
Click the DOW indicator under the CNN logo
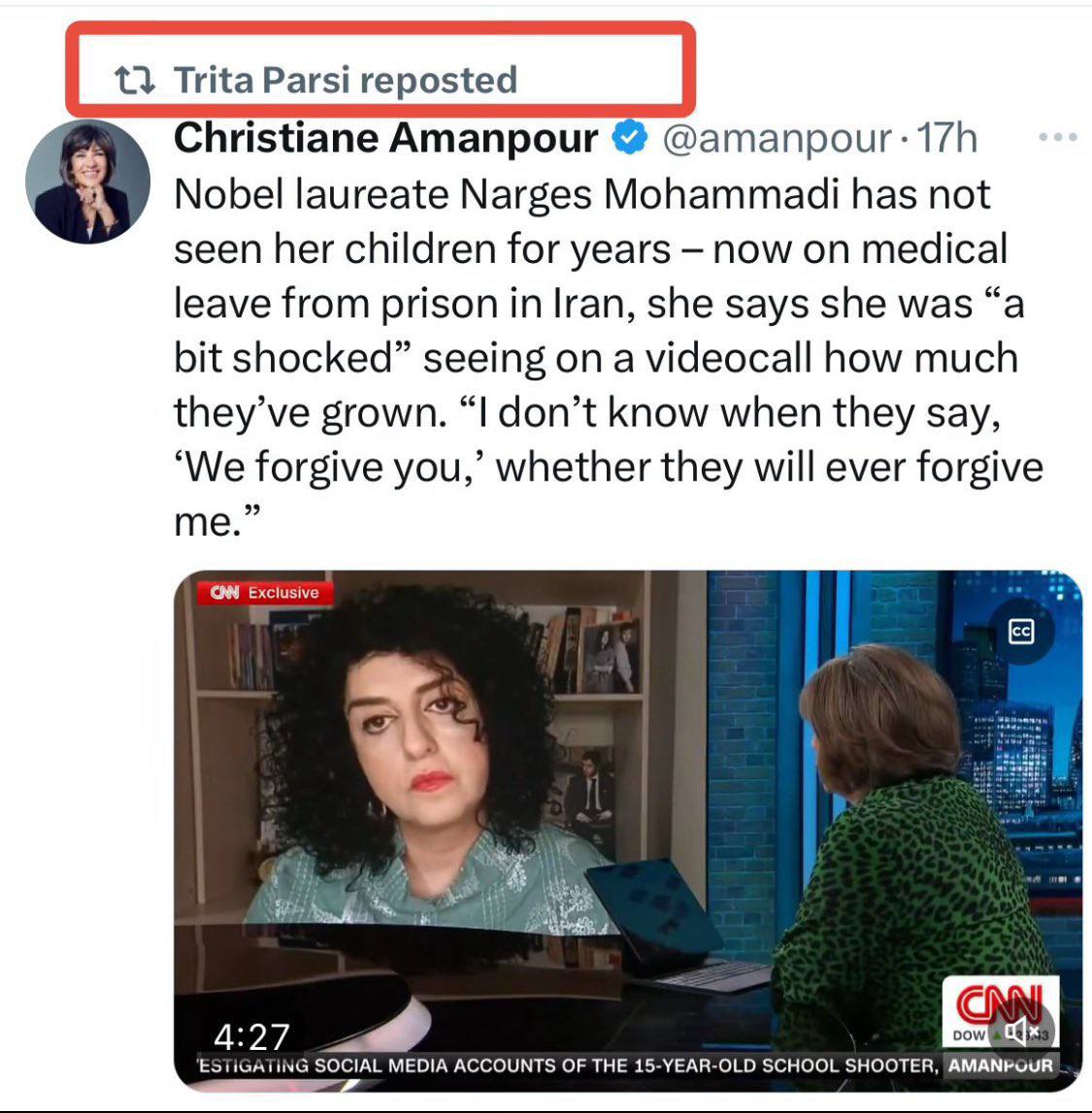969,1035
